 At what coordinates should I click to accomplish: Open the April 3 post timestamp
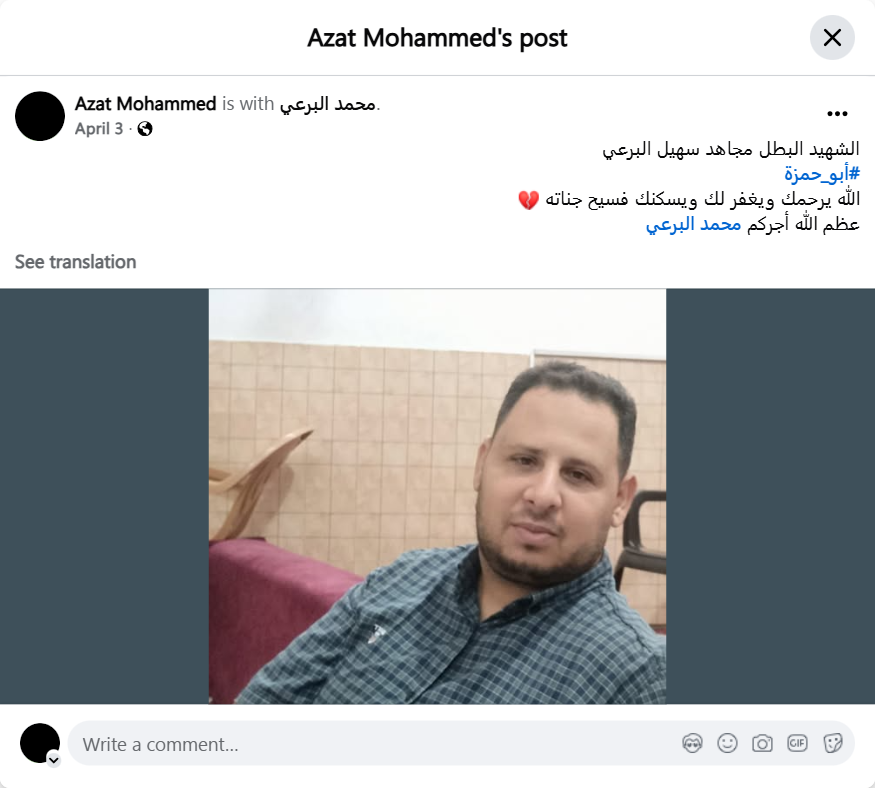(99, 129)
